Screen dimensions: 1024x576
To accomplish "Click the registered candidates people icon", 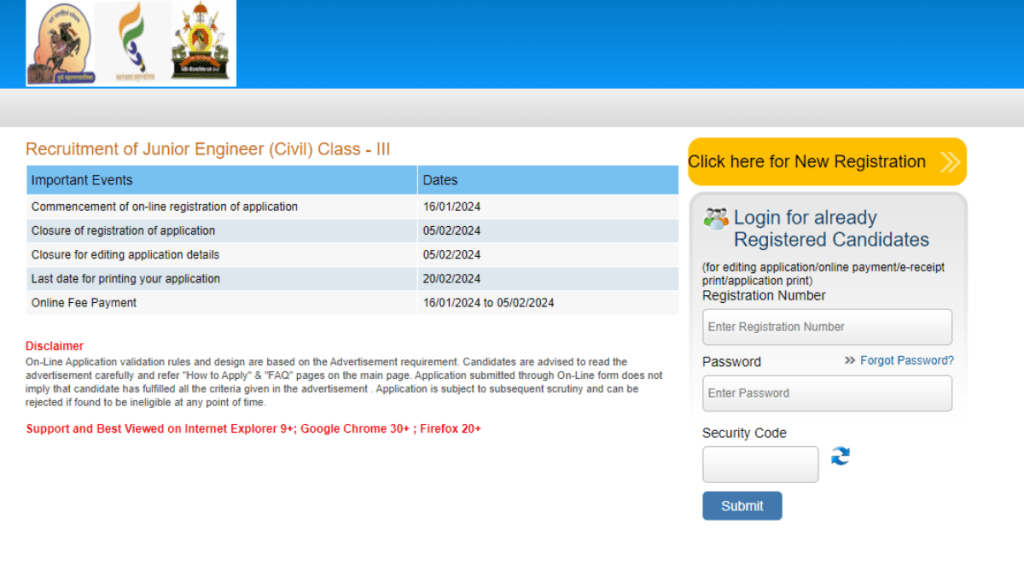I will 716,218.
